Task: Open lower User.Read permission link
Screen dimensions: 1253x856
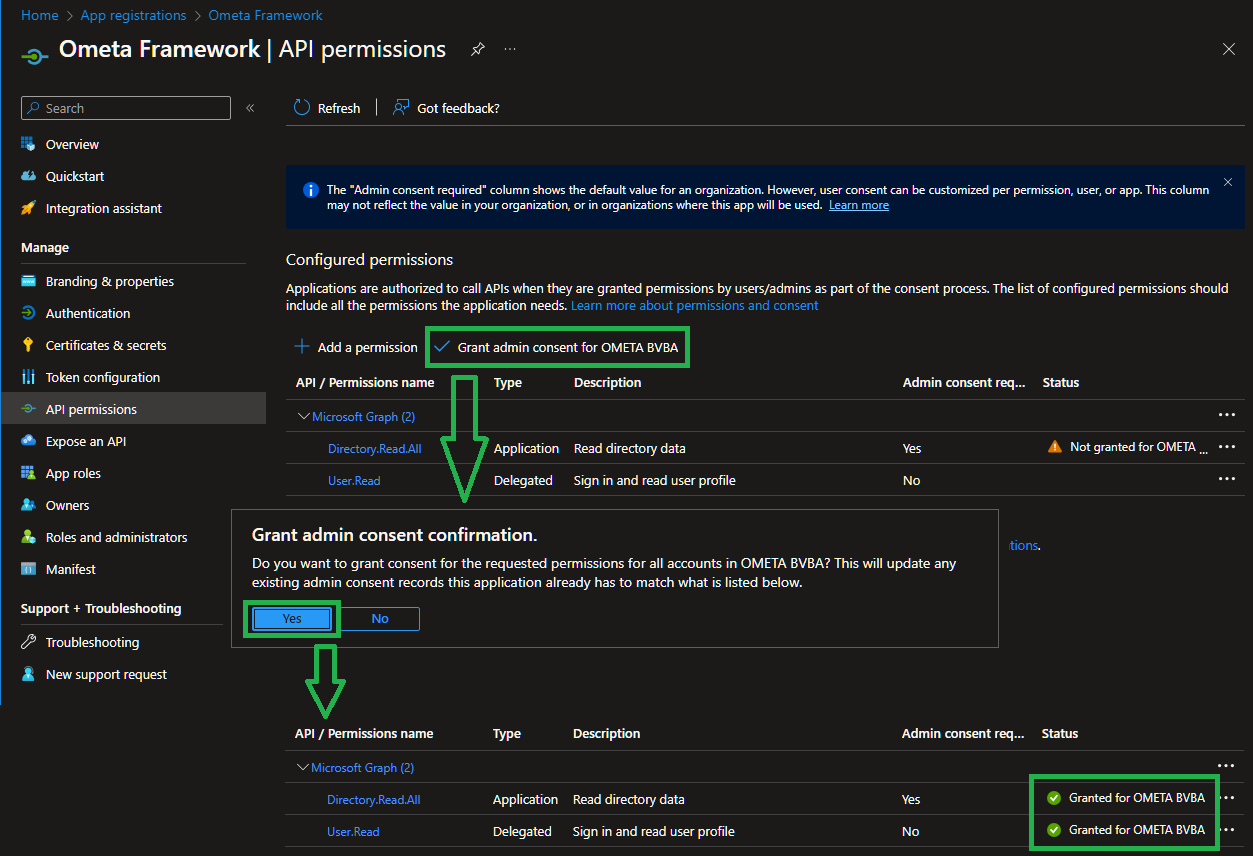Action: 353,831
